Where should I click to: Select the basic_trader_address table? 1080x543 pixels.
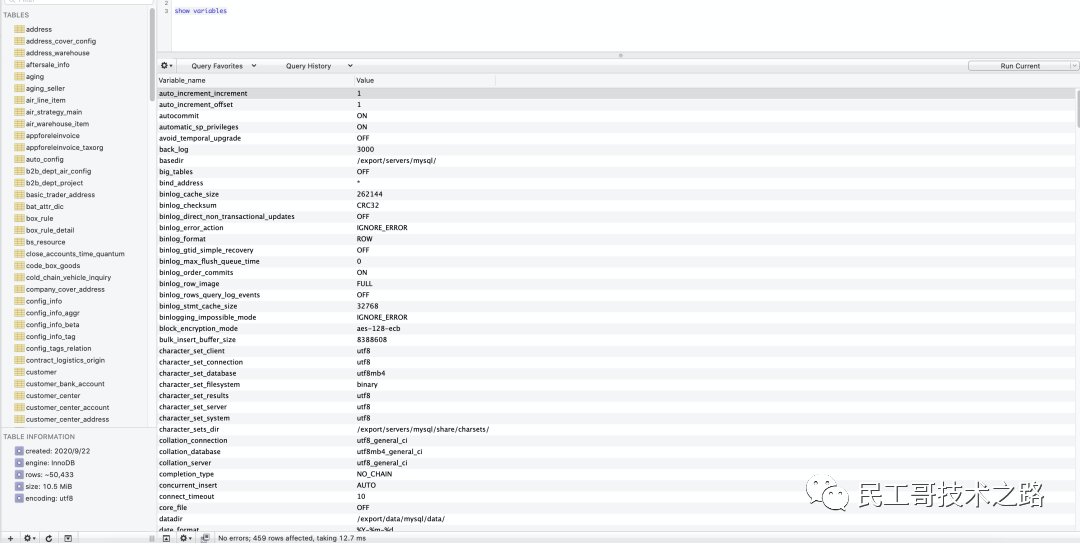(60, 195)
